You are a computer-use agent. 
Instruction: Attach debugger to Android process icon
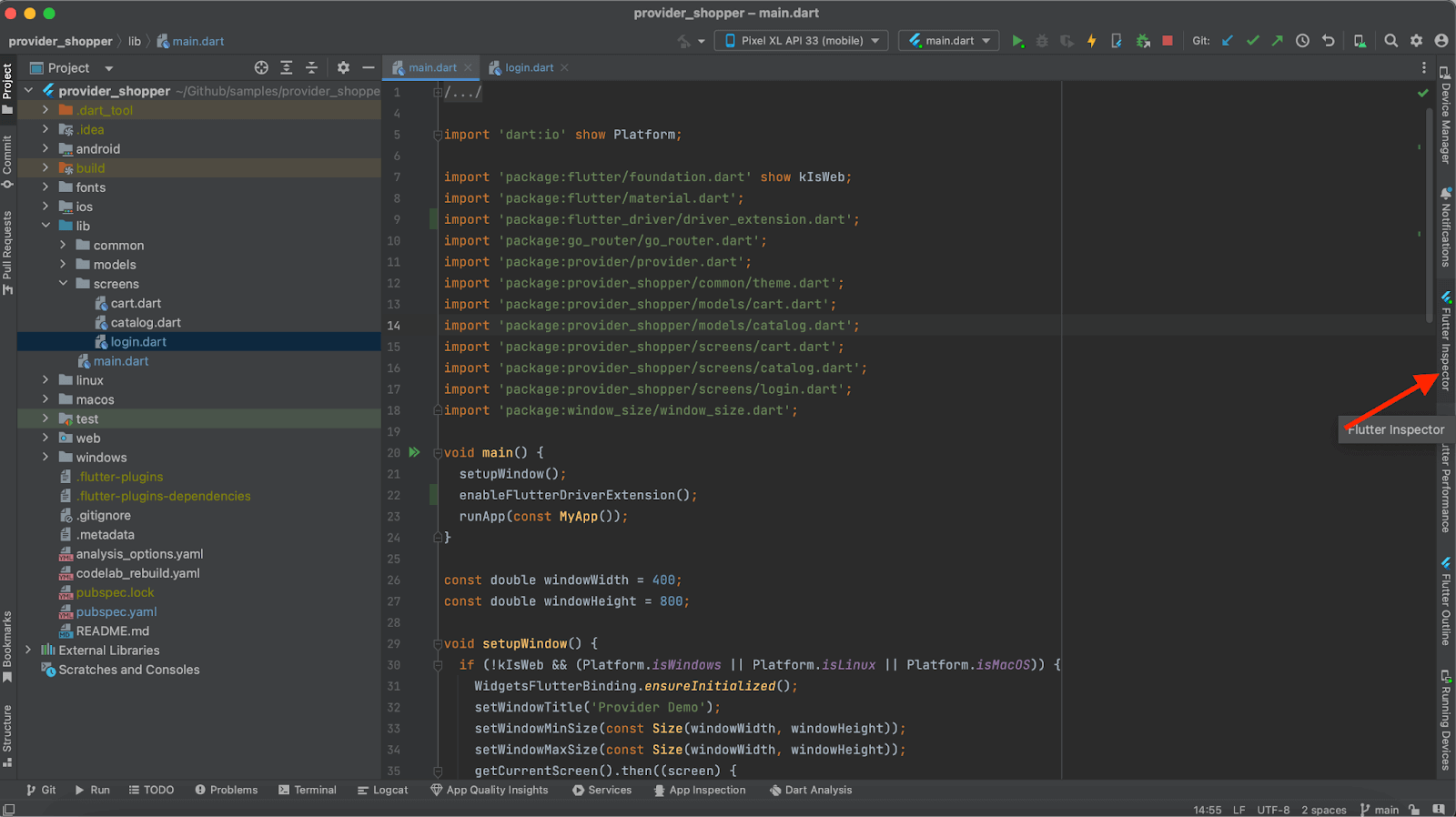[x=1143, y=41]
